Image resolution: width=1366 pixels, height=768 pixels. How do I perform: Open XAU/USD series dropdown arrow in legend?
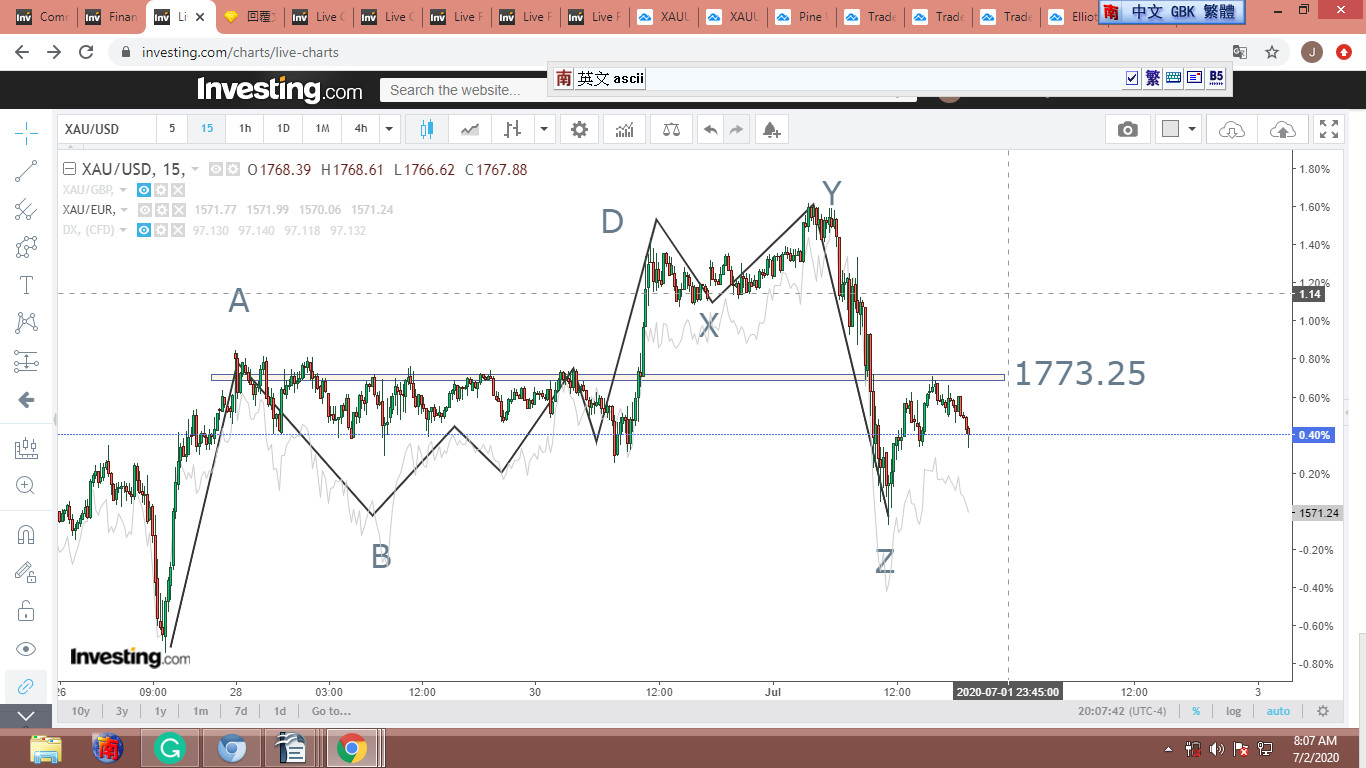pos(195,170)
